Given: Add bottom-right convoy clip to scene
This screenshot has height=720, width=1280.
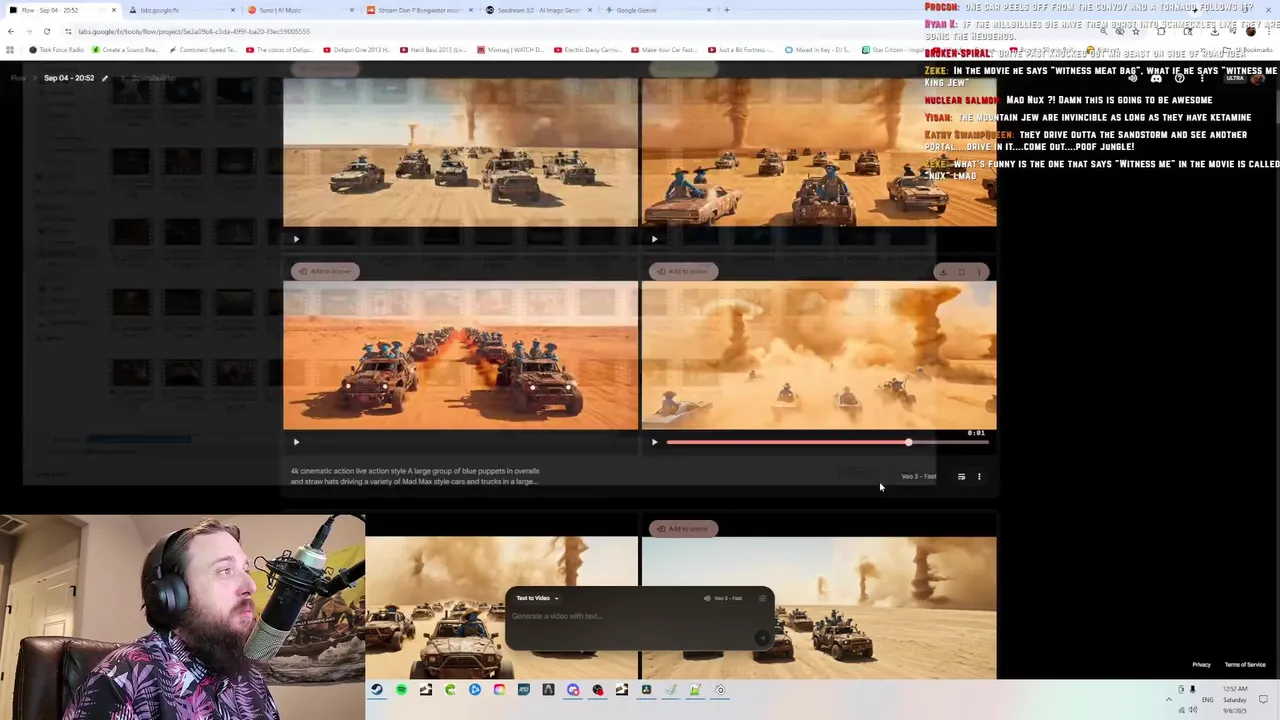Looking at the screenshot, I should (683, 528).
